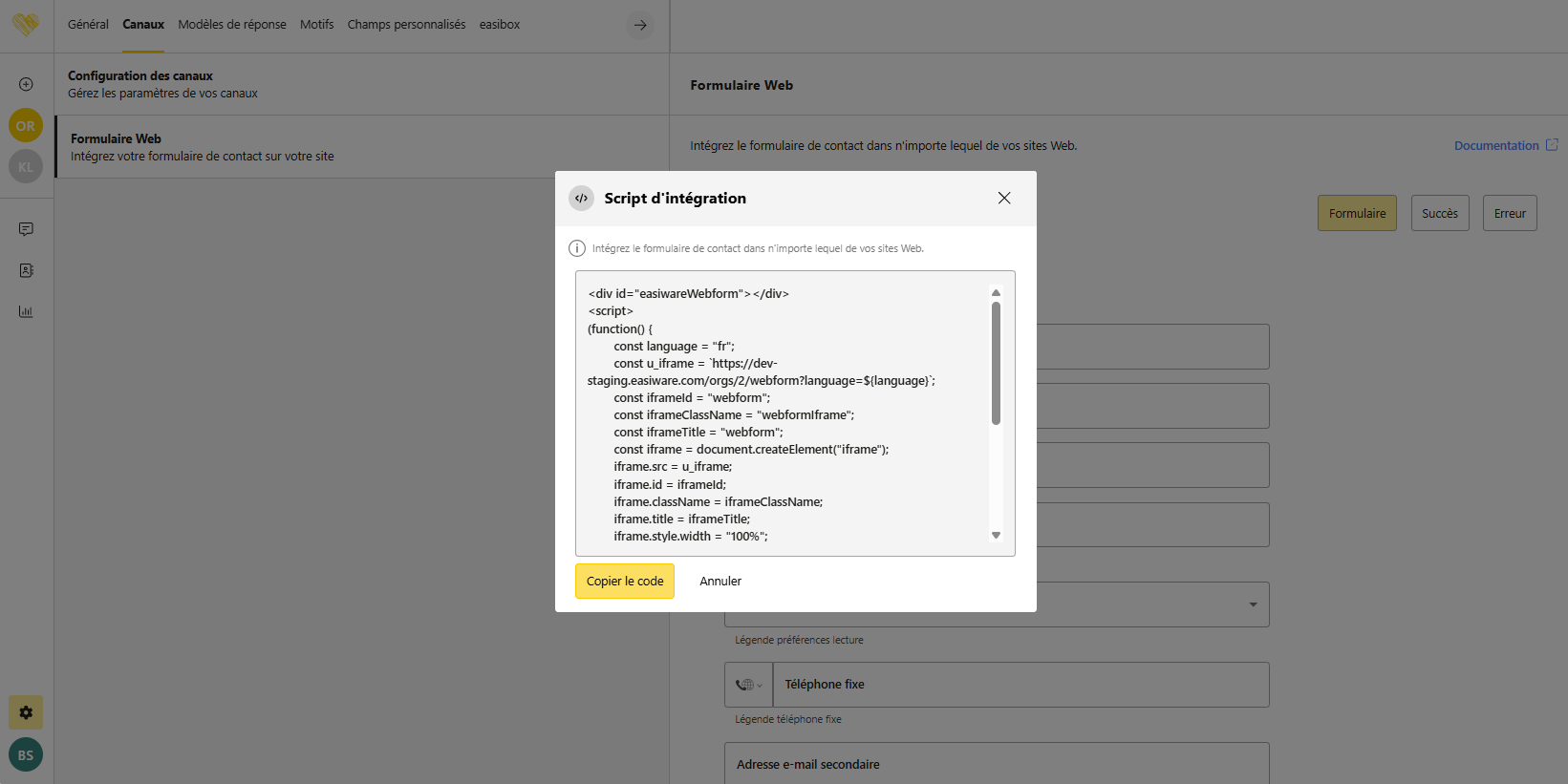Screen dimensions: 1568x784
Task: Expand the preferences lecture dropdown arrow
Action: [x=1253, y=604]
